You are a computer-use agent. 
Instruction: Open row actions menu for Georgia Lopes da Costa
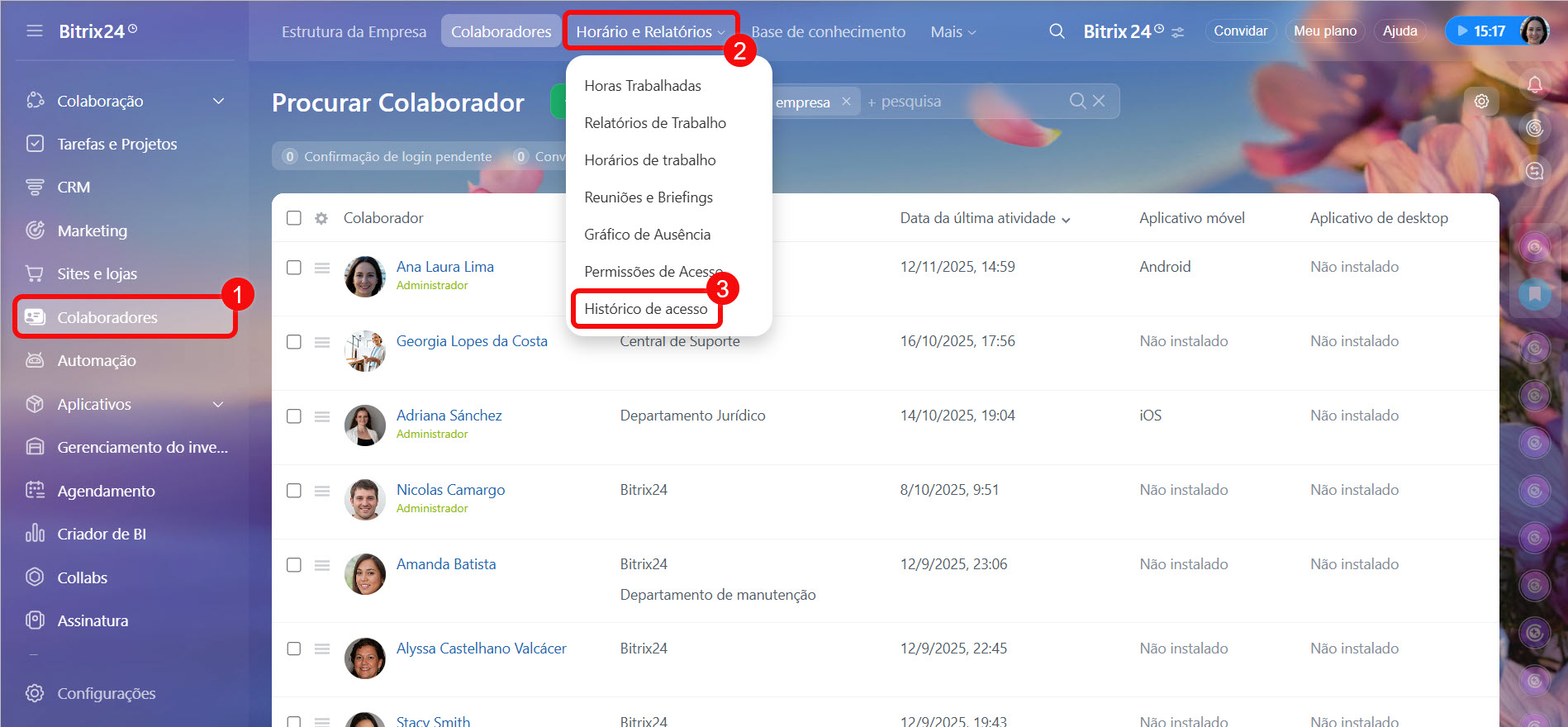pyautogui.click(x=322, y=342)
